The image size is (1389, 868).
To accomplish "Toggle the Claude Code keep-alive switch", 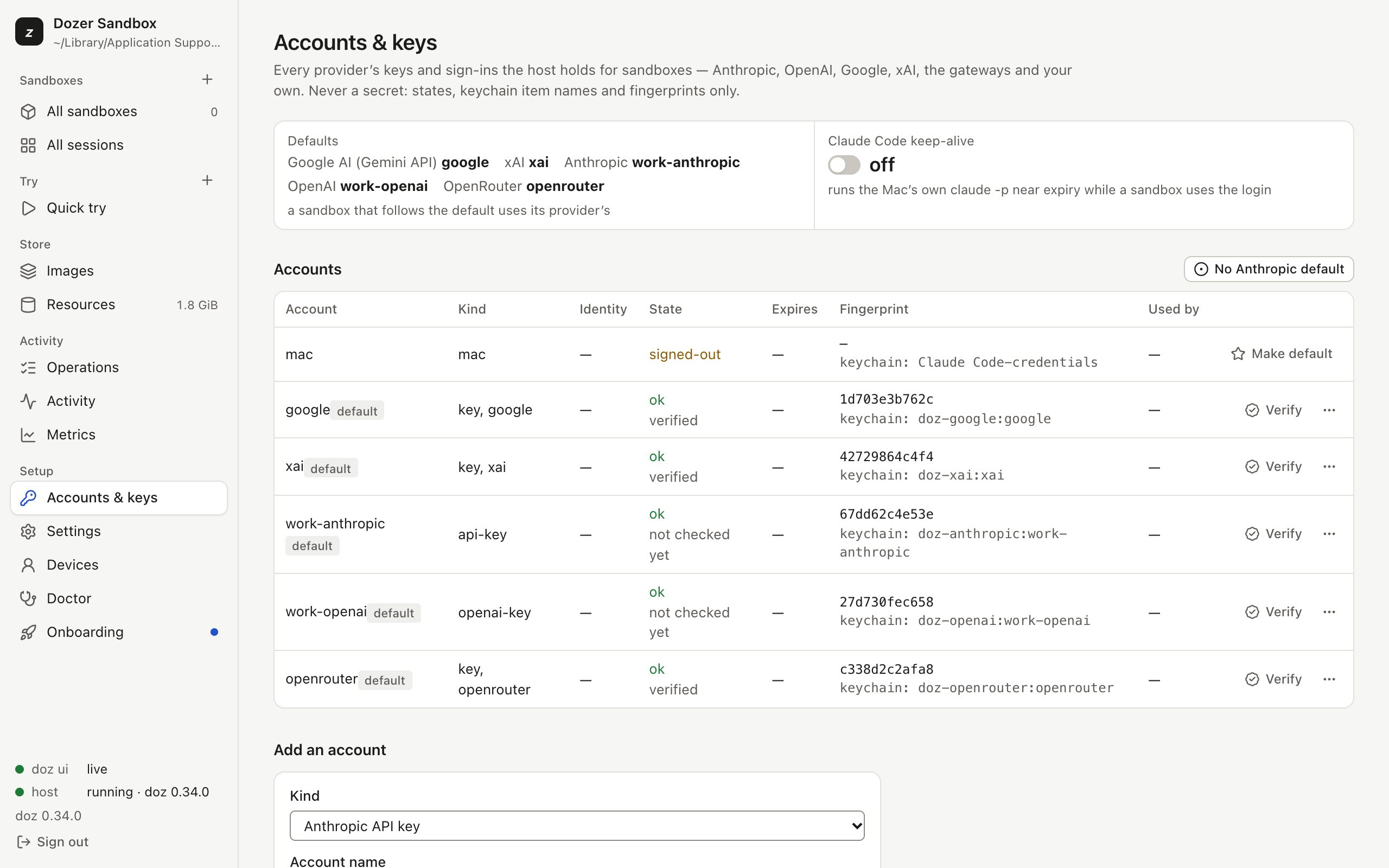I will click(844, 165).
